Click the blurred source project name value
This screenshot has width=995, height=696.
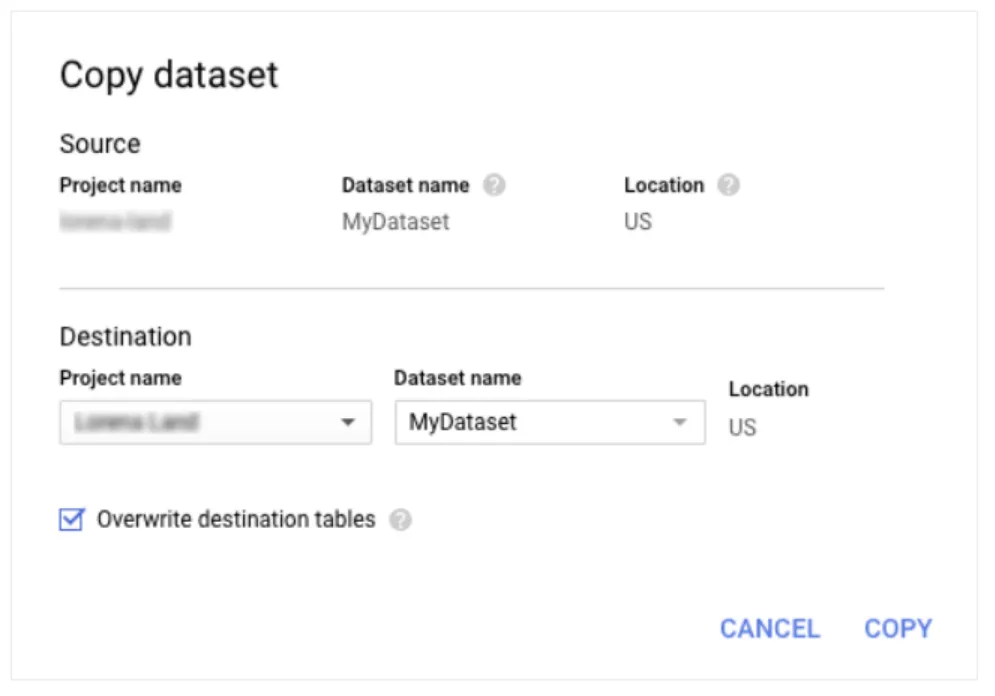tap(115, 222)
